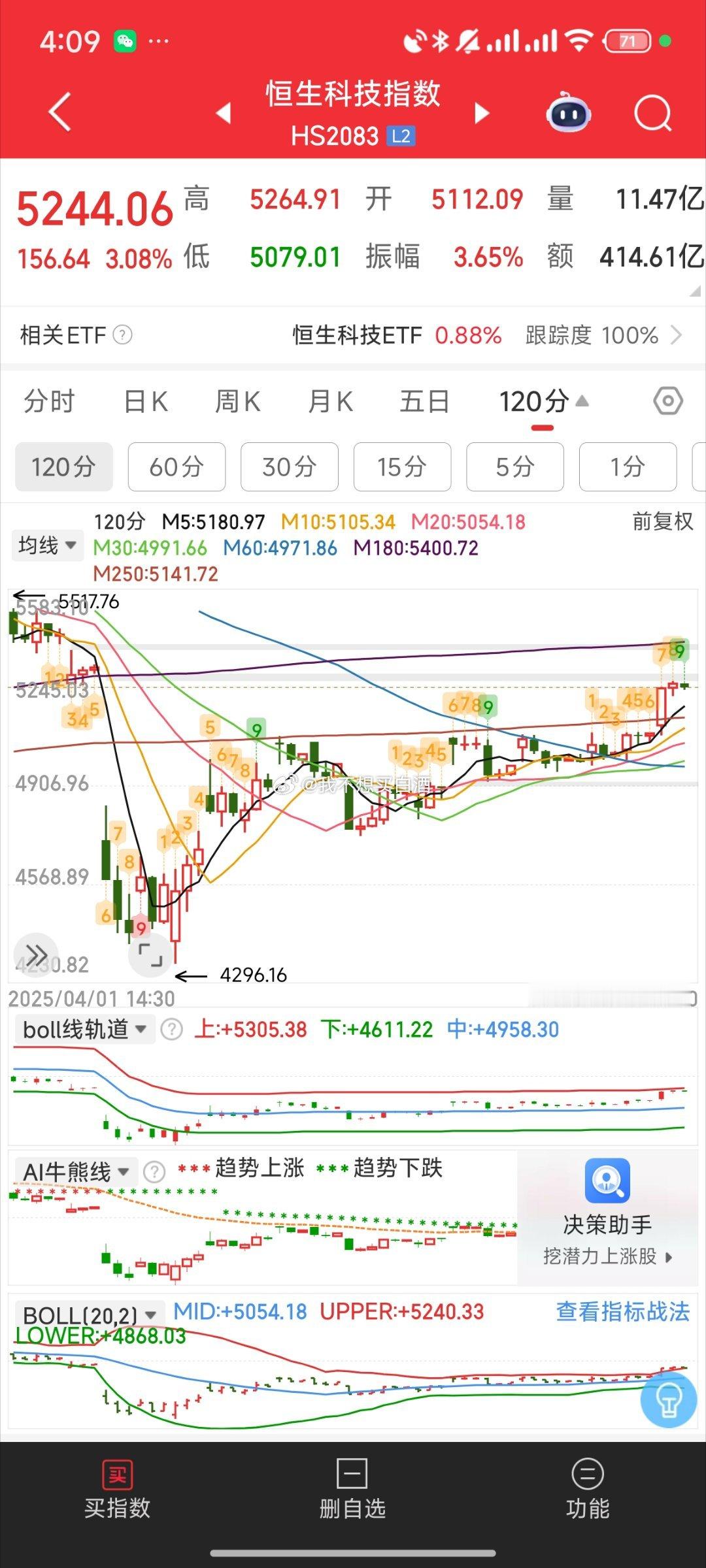This screenshot has width=706, height=1568.
Task: Tap the M5:5180.97 moving average value
Action: [x=214, y=522]
